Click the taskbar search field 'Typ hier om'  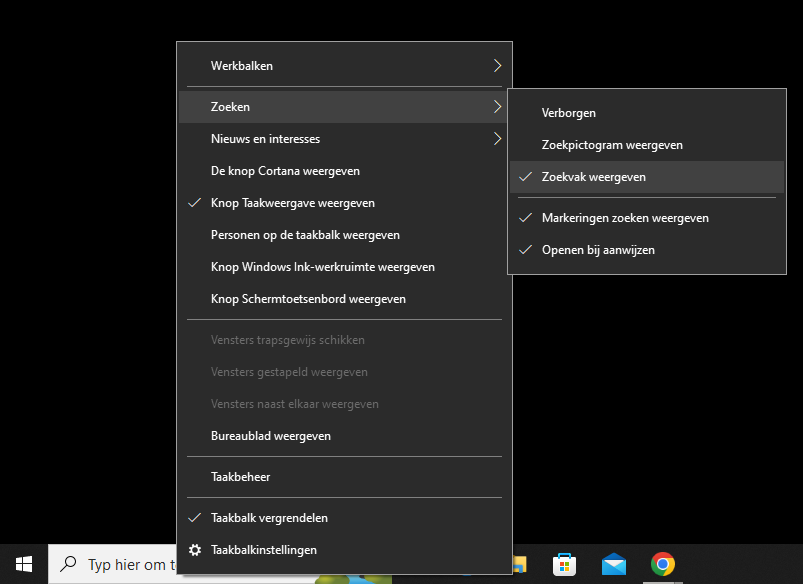(113, 564)
